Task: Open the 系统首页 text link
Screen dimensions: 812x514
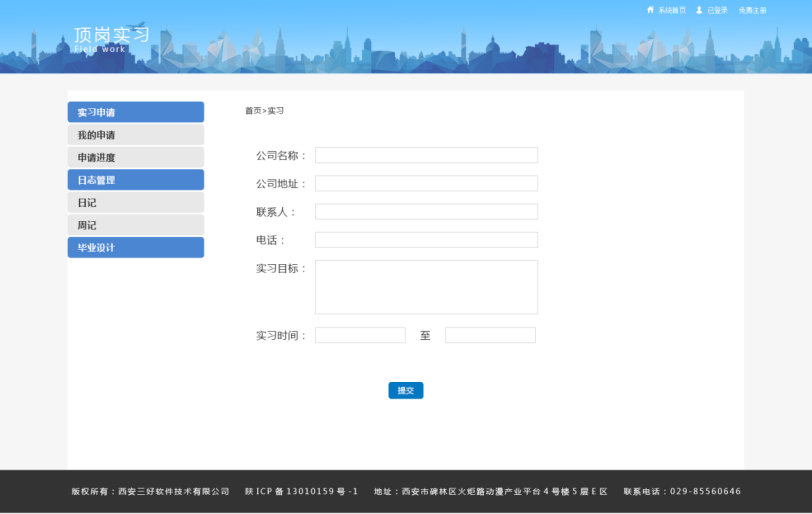Action: 672,10
